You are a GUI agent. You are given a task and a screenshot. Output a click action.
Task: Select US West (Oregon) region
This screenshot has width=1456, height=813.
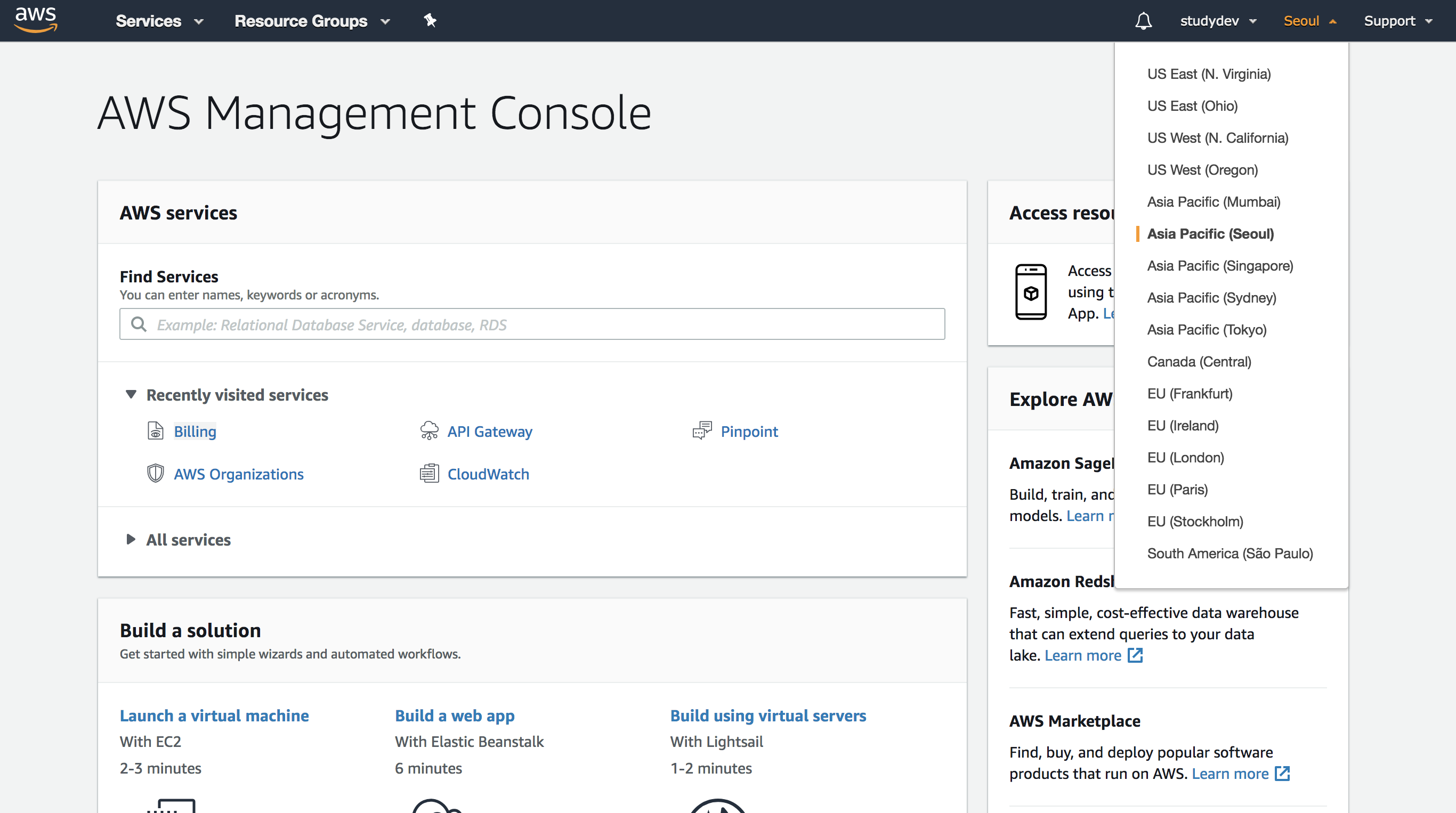[x=1203, y=170]
